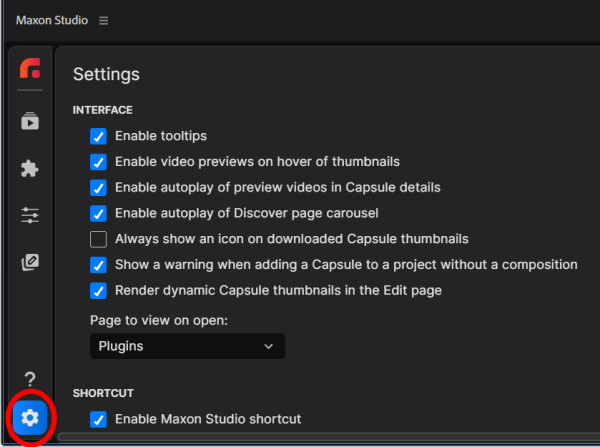Open Help question mark icon

30,379
